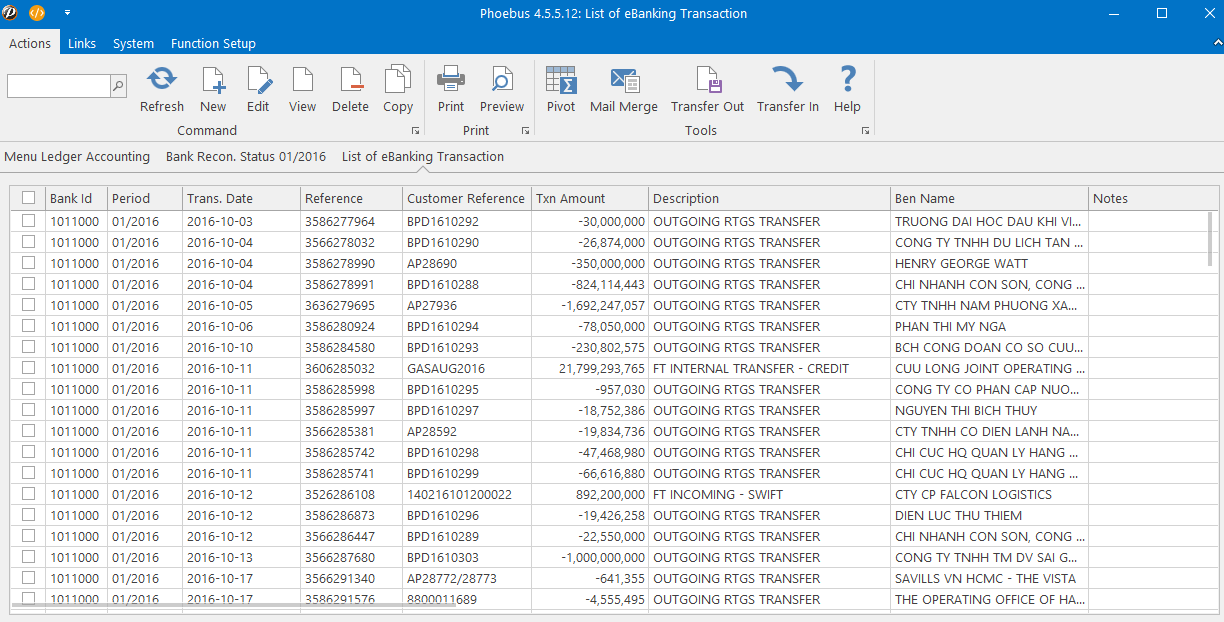Create a New record from the ribbon
Image resolution: width=1224 pixels, height=622 pixels.
click(213, 90)
